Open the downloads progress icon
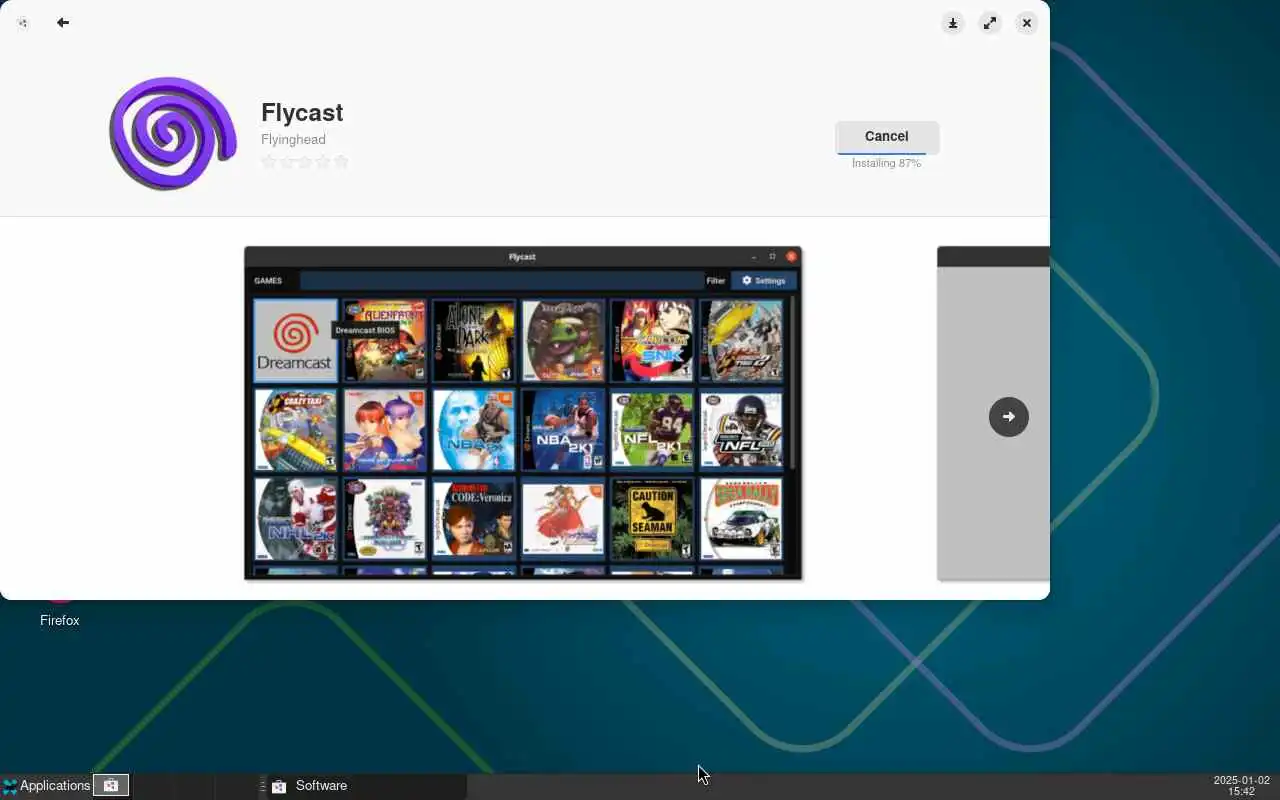This screenshot has width=1280, height=800. 952,23
